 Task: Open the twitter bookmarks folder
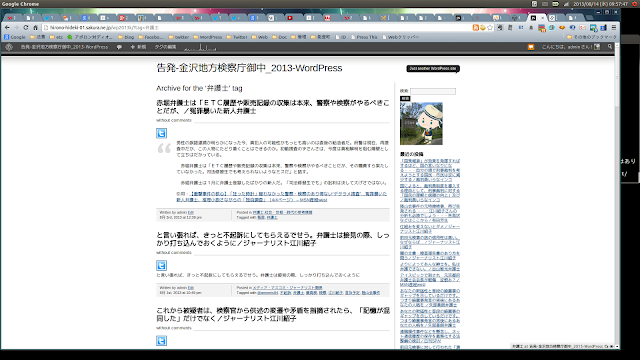(178, 37)
